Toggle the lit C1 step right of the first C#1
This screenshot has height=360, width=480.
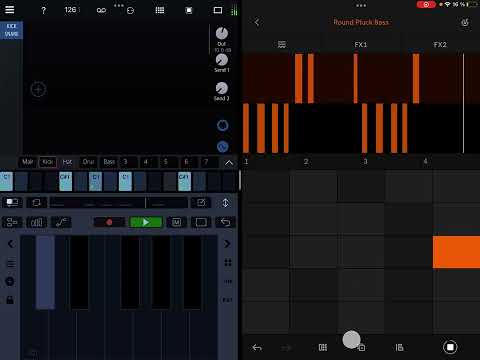coord(95,182)
